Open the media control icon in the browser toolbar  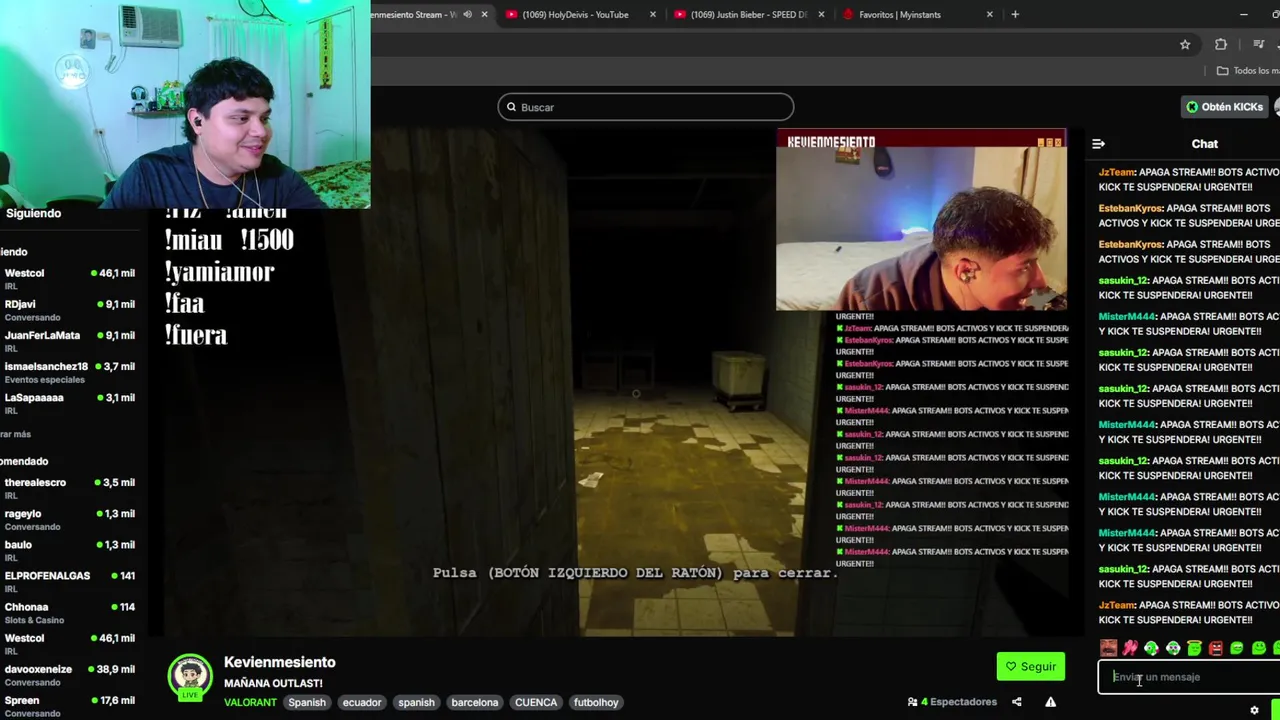1257,44
